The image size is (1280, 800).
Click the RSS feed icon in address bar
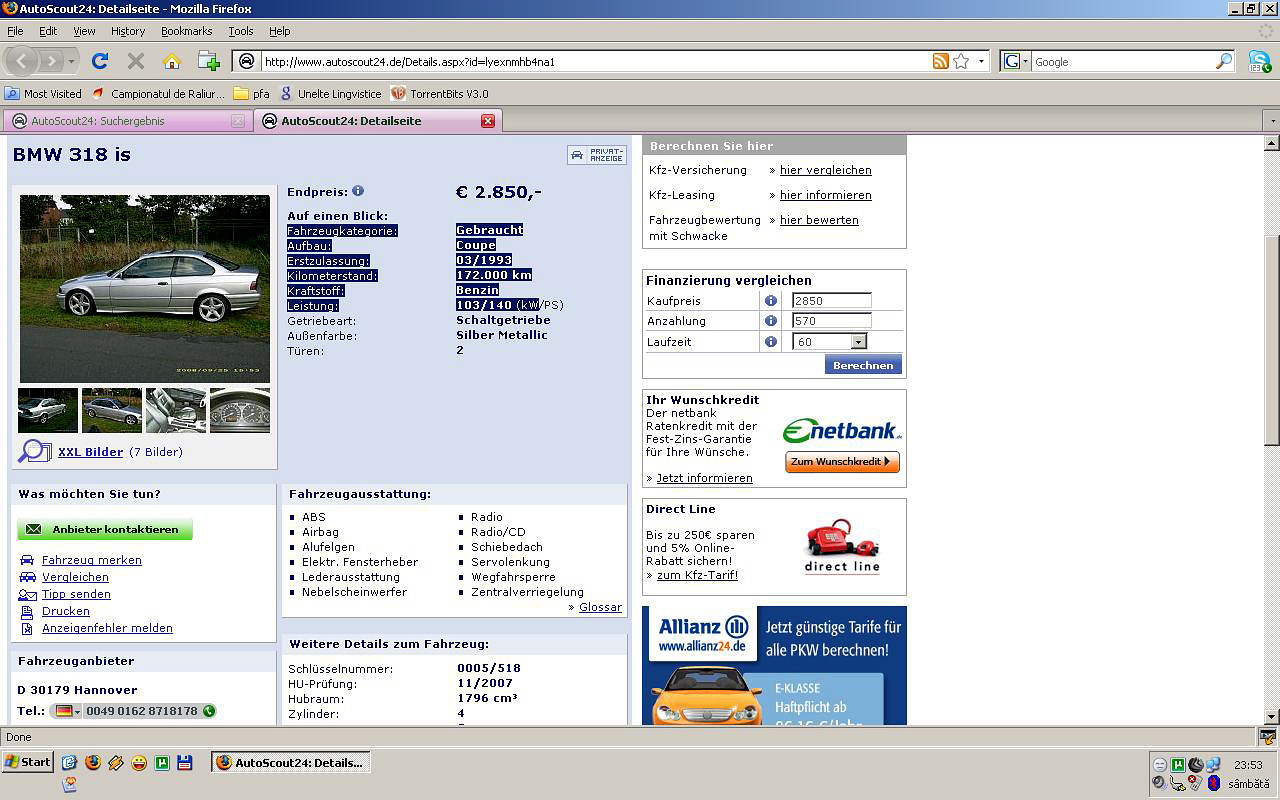pyautogui.click(x=940, y=61)
